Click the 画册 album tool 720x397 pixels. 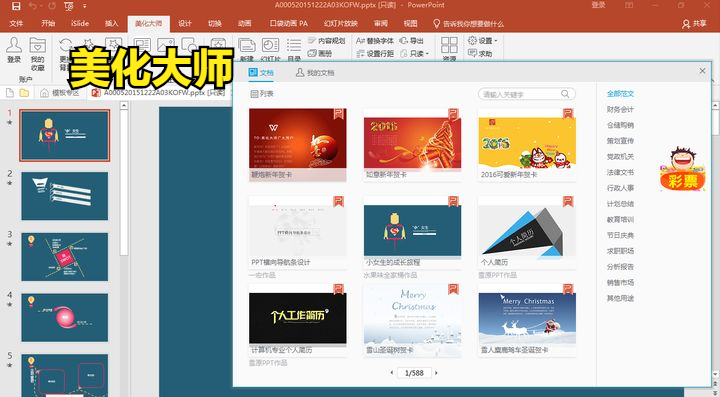(320, 54)
